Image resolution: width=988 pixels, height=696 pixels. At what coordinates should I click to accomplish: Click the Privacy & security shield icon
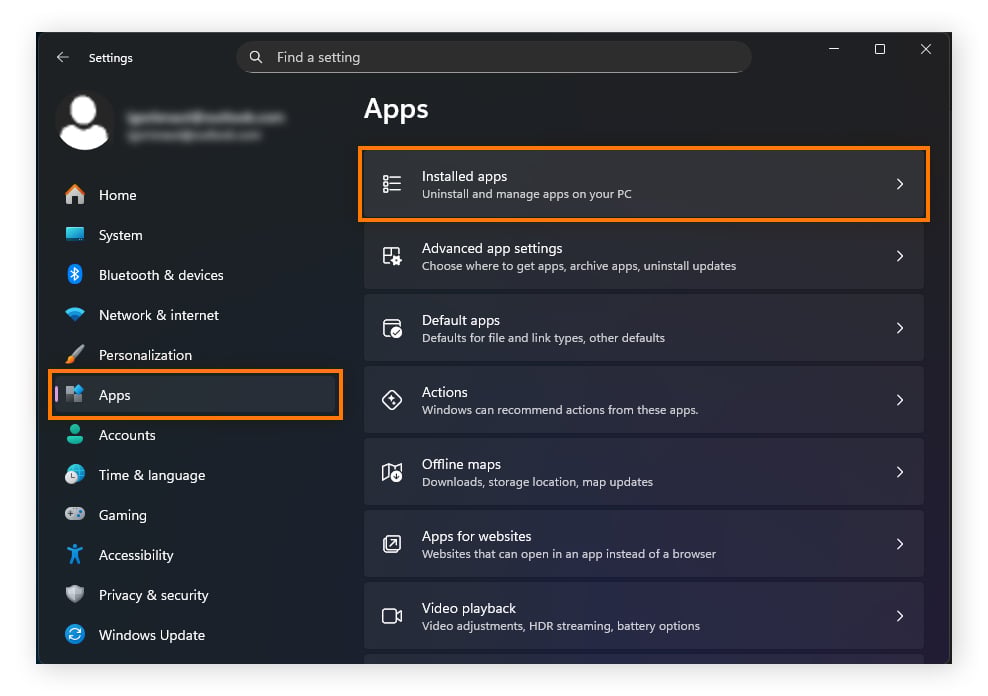tap(75, 594)
